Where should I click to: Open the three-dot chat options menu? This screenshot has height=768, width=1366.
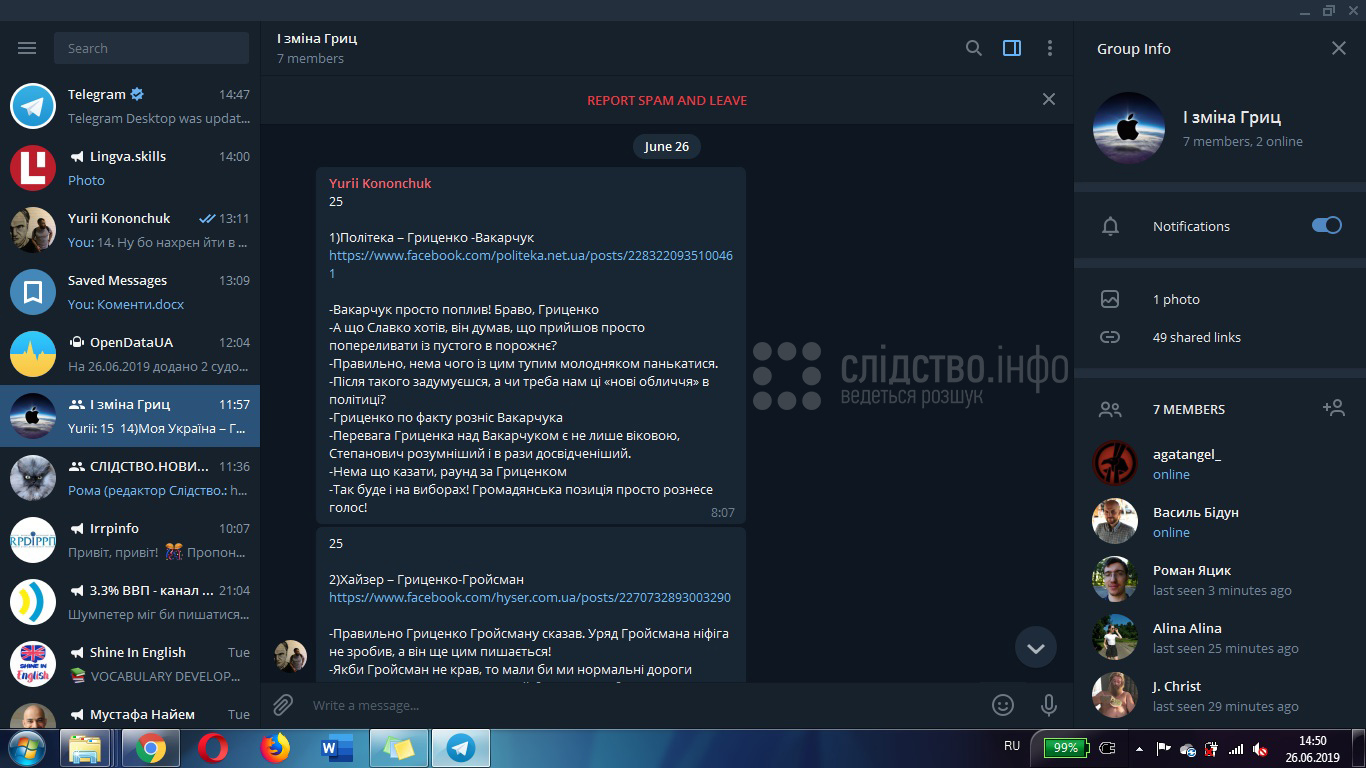[1049, 48]
